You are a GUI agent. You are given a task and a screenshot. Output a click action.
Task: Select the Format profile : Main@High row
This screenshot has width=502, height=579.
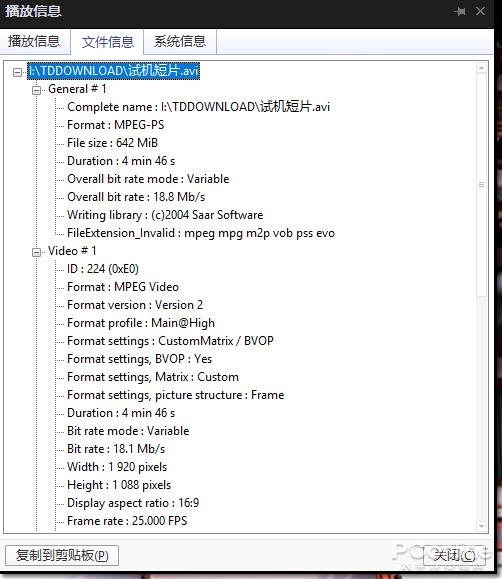(x=141, y=323)
